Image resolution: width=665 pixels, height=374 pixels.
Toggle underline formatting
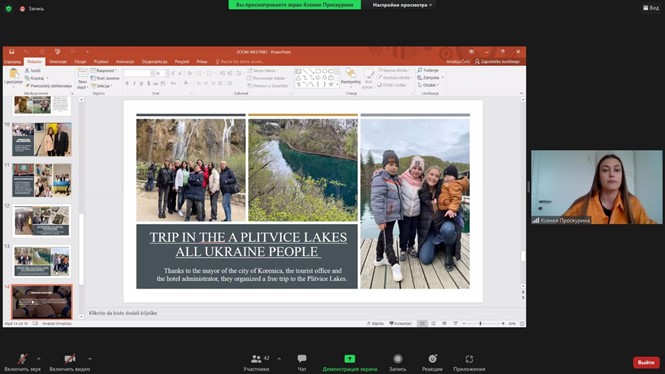coord(142,84)
